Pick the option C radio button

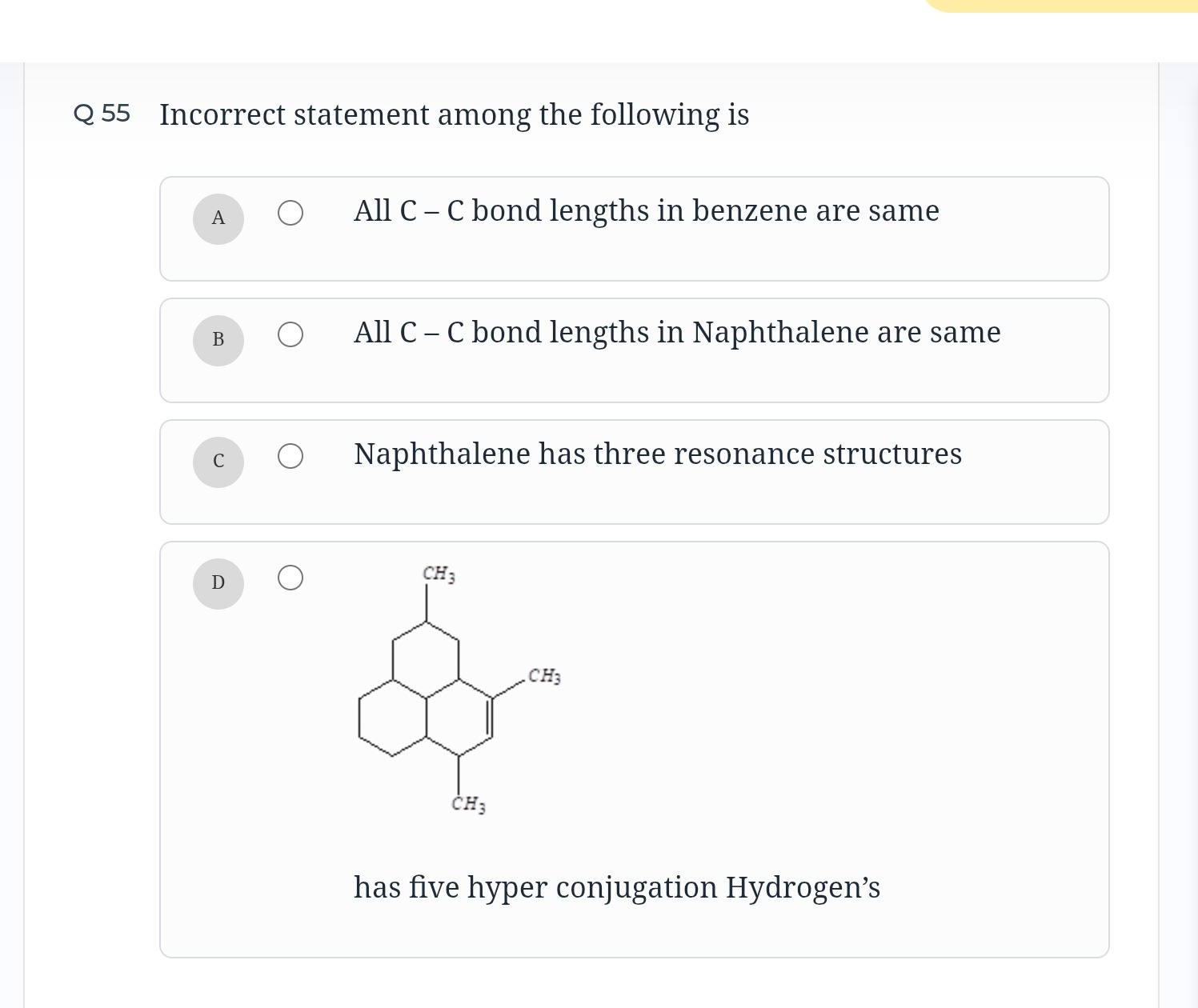point(290,456)
